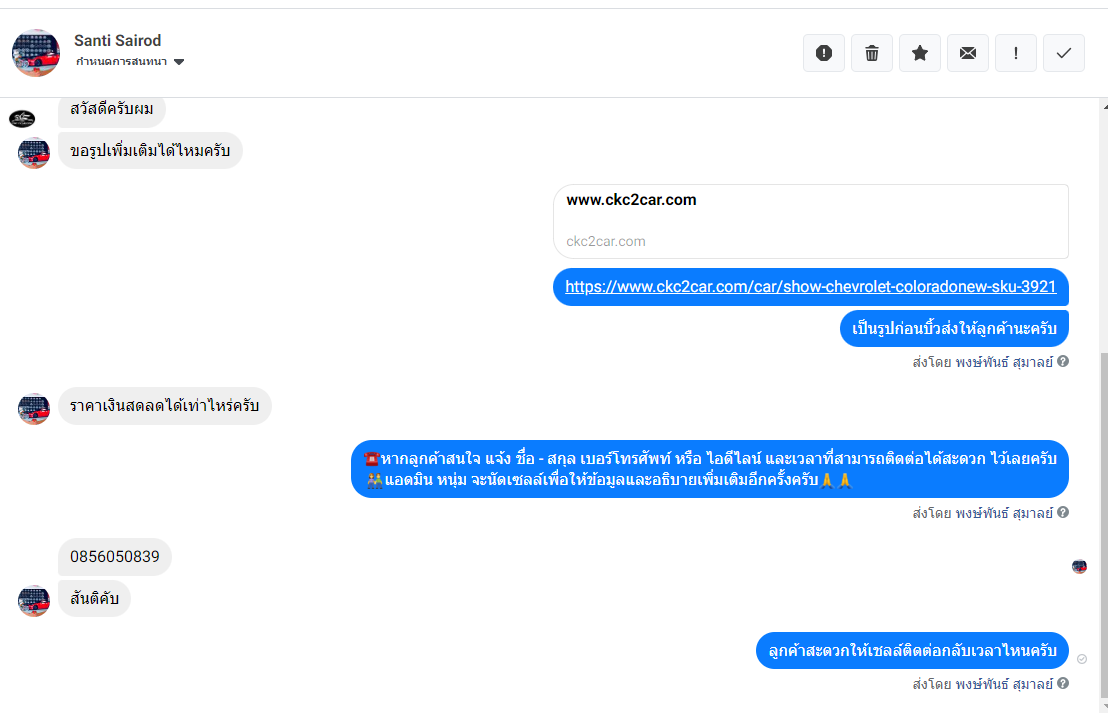Viewport: 1108px width, 713px height.
Task: Delete conversation using trash icon
Action: (872, 53)
